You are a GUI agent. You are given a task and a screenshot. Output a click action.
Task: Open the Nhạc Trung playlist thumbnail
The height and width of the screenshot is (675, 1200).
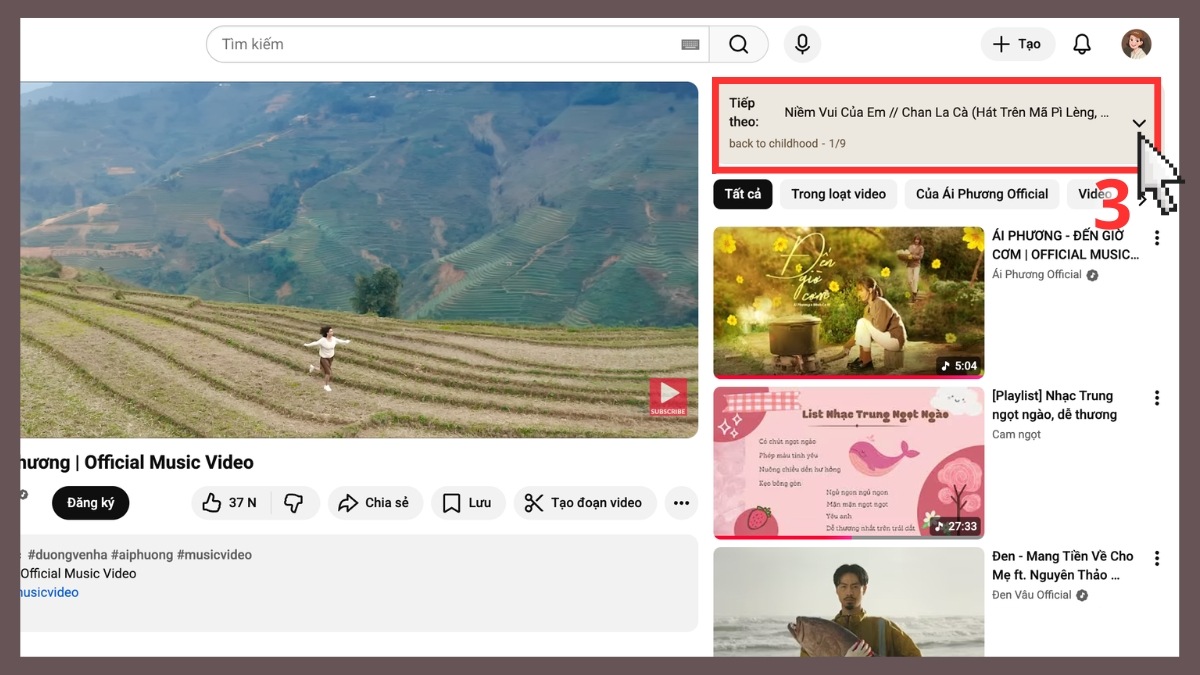point(848,462)
